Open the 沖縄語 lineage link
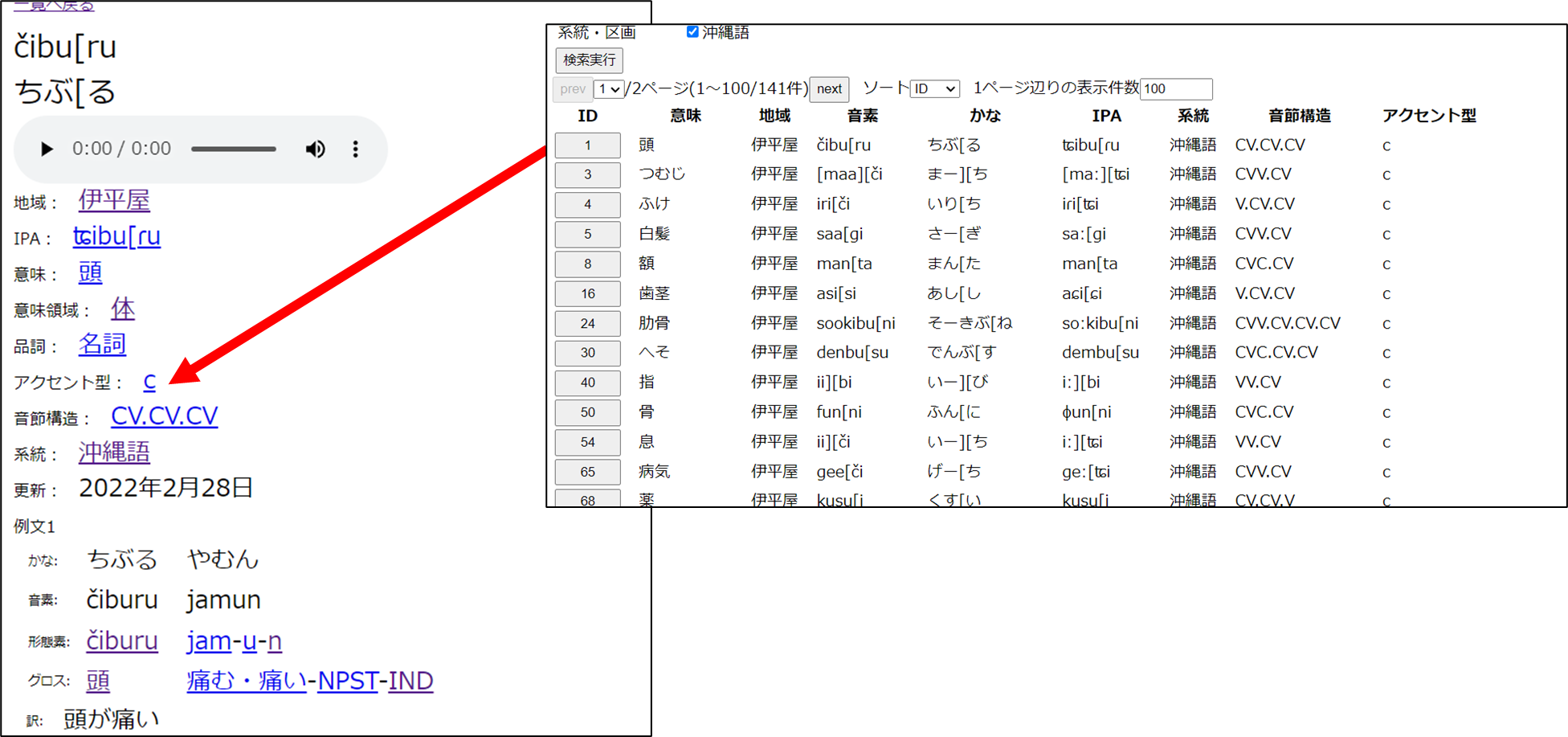The height and width of the screenshot is (737, 1568). click(114, 452)
